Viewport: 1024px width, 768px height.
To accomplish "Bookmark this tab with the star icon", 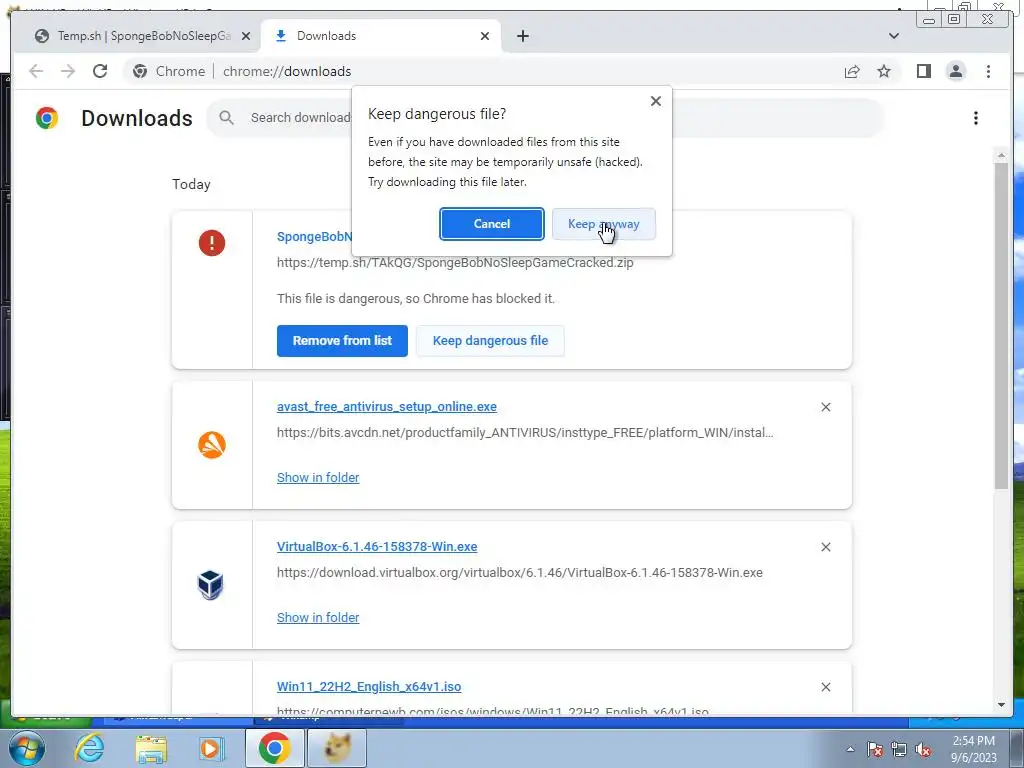I will coord(884,71).
